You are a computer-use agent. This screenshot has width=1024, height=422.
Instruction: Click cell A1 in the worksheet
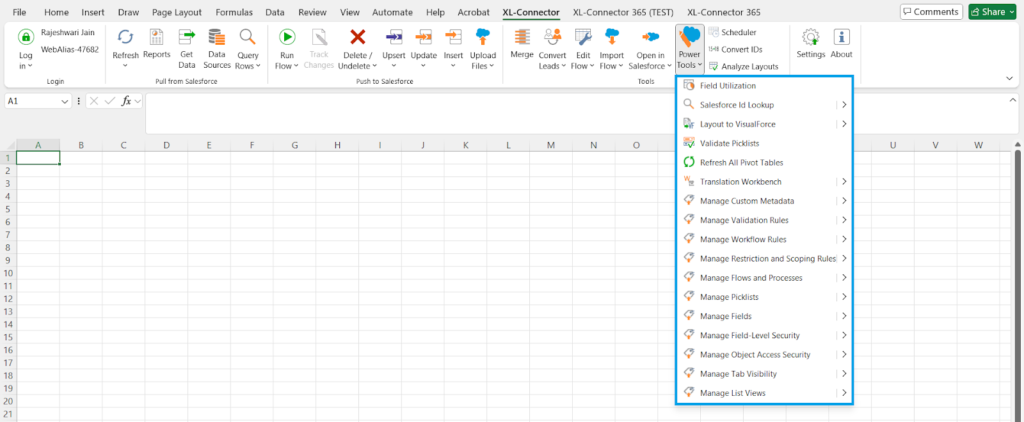(38, 157)
